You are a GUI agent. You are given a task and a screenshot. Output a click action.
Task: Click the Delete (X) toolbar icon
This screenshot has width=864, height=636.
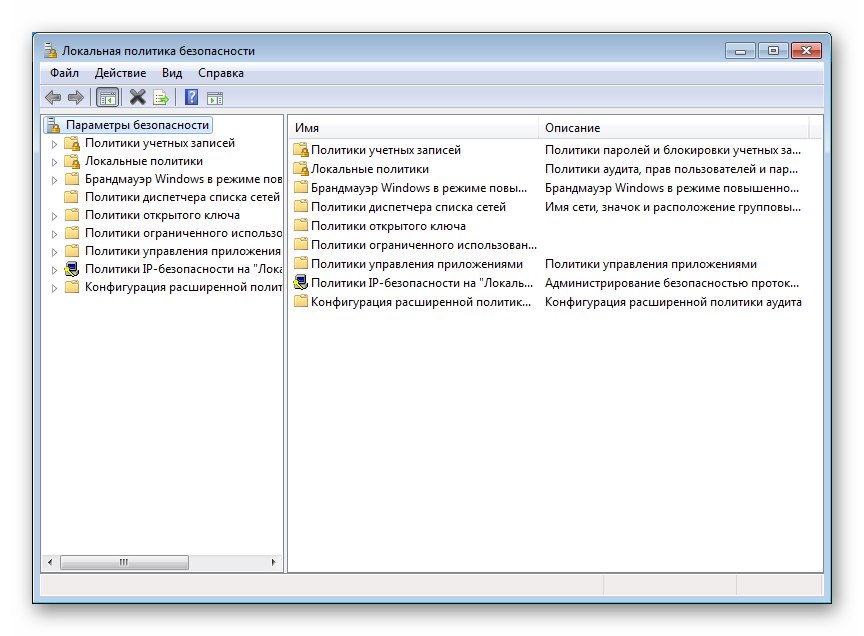[x=137, y=98]
